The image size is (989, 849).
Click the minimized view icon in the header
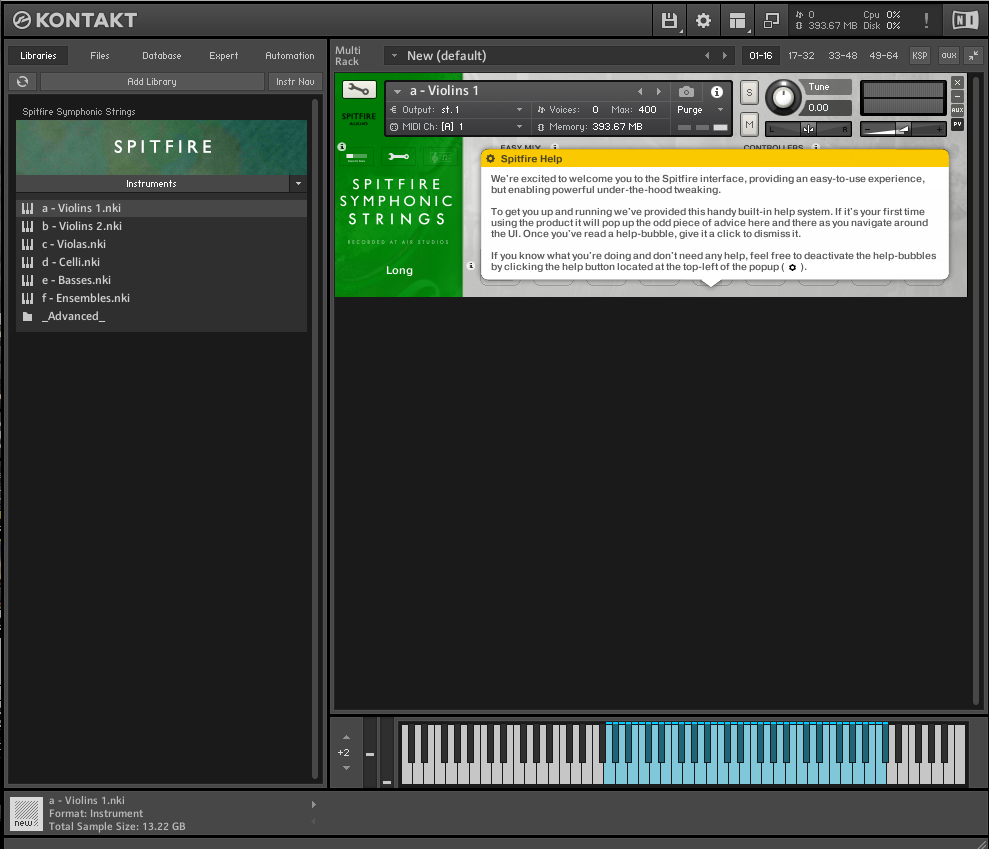point(771,21)
